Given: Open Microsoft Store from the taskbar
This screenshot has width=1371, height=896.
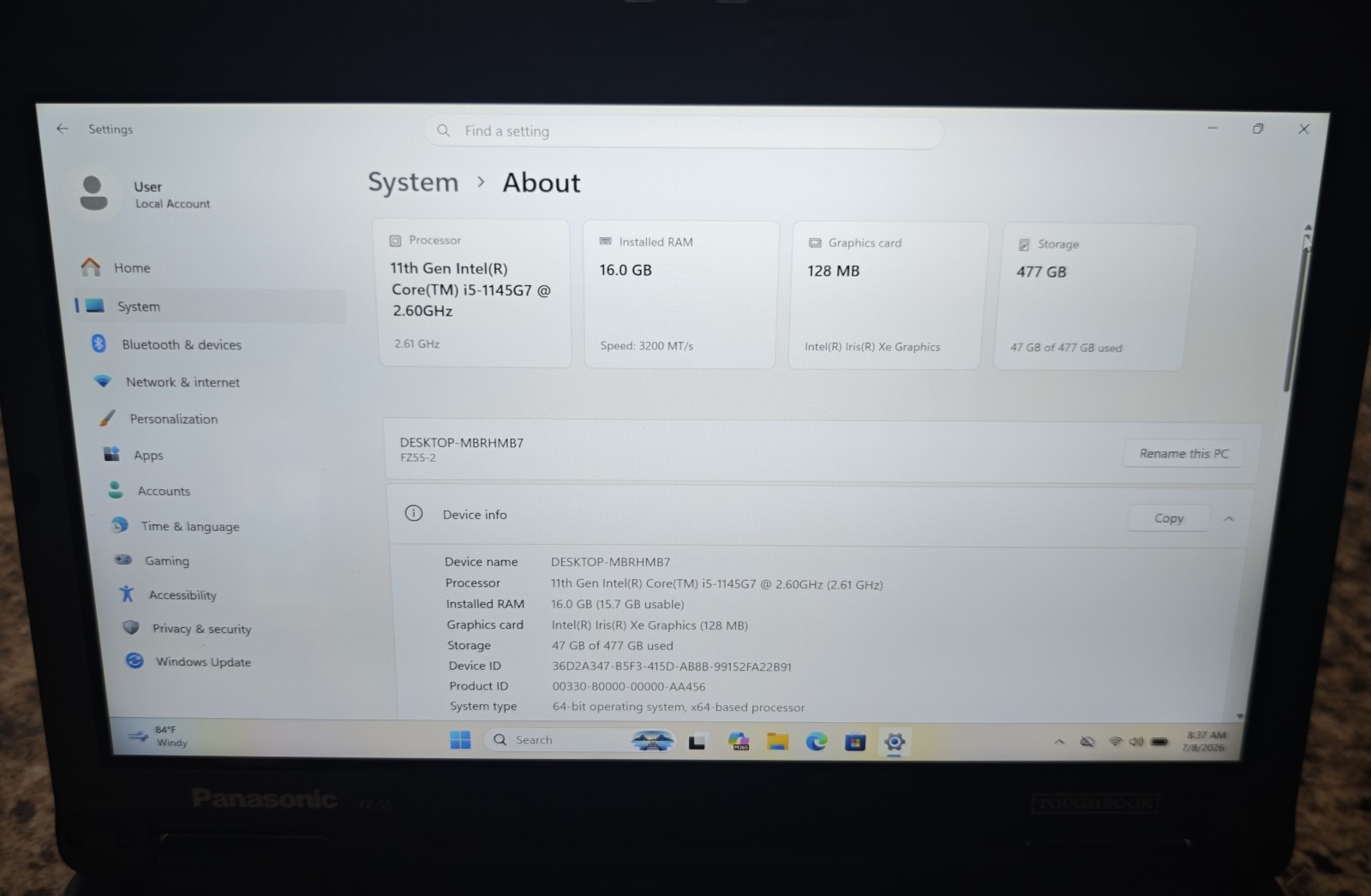Looking at the screenshot, I should (855, 742).
